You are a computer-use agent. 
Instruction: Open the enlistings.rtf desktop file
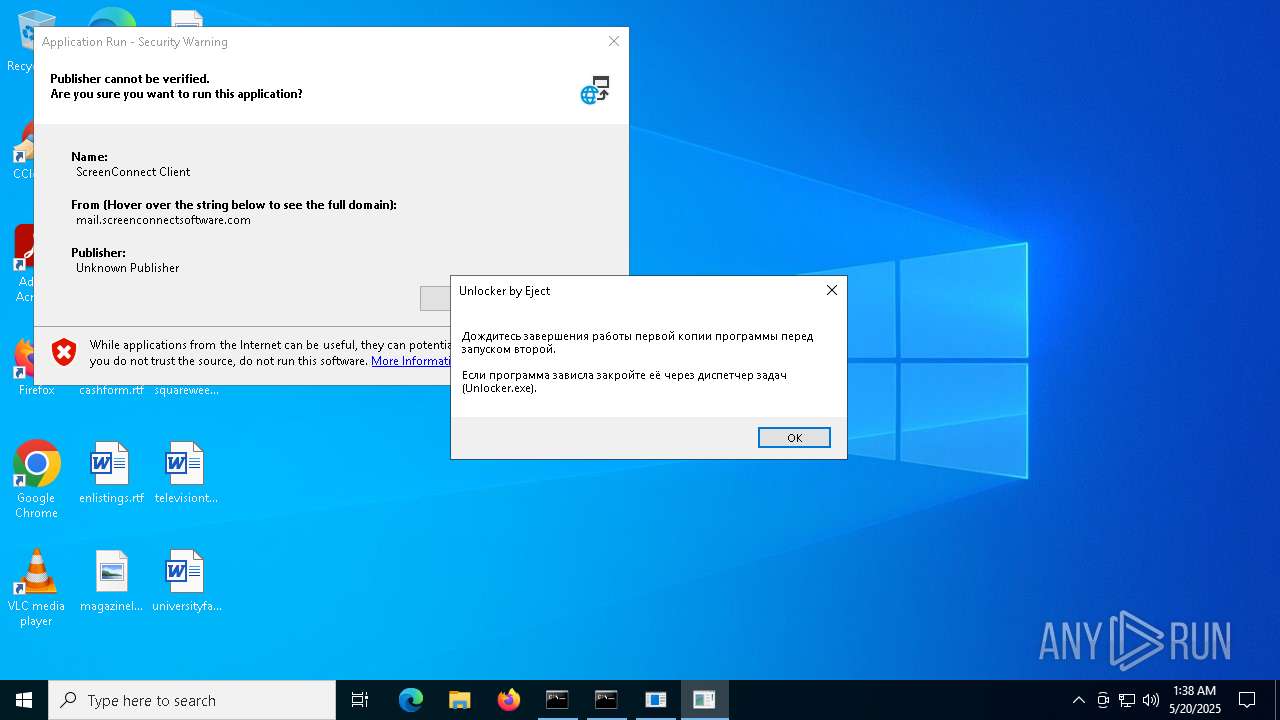(111, 473)
